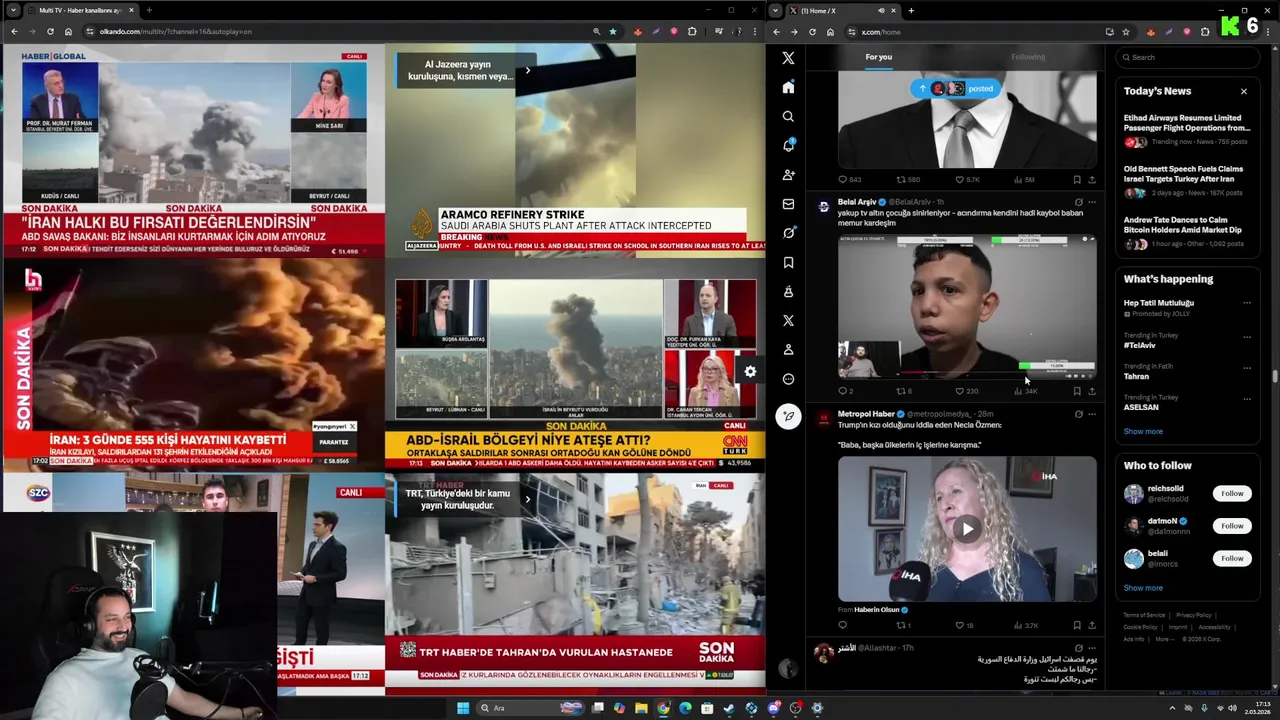Click Show more under Who to follow

pyautogui.click(x=1143, y=588)
